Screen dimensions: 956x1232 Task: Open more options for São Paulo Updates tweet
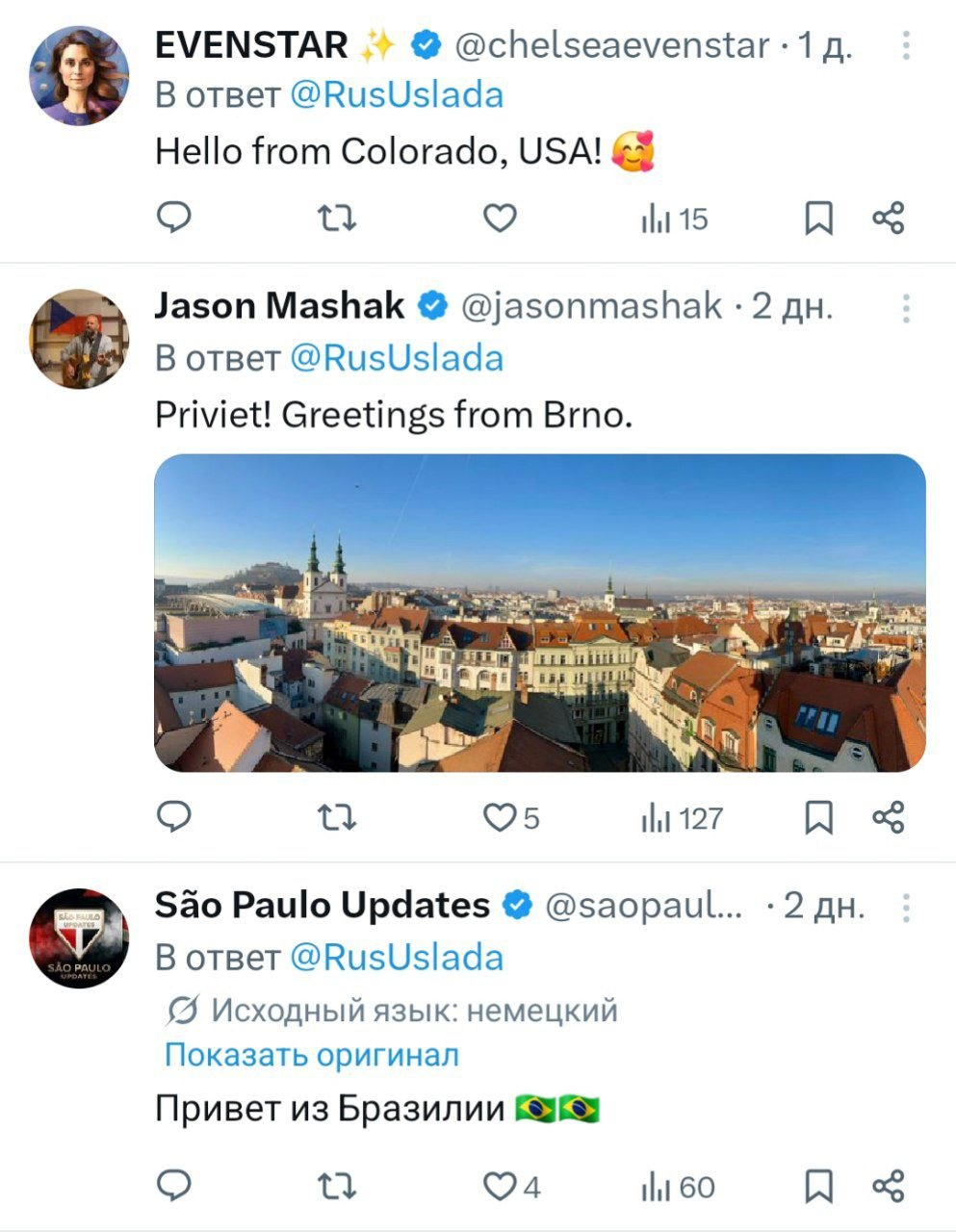point(906,907)
